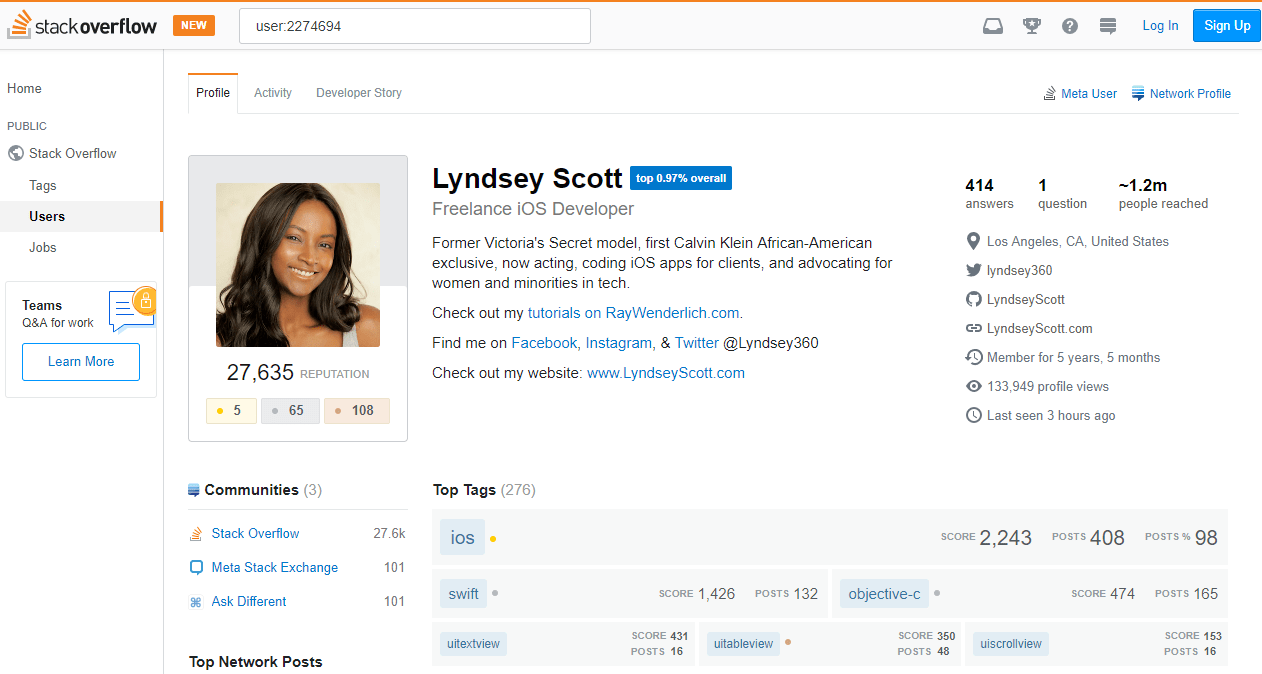Viewport: 1262px width, 674px height.
Task: Click the location pin icon
Action: (x=974, y=241)
